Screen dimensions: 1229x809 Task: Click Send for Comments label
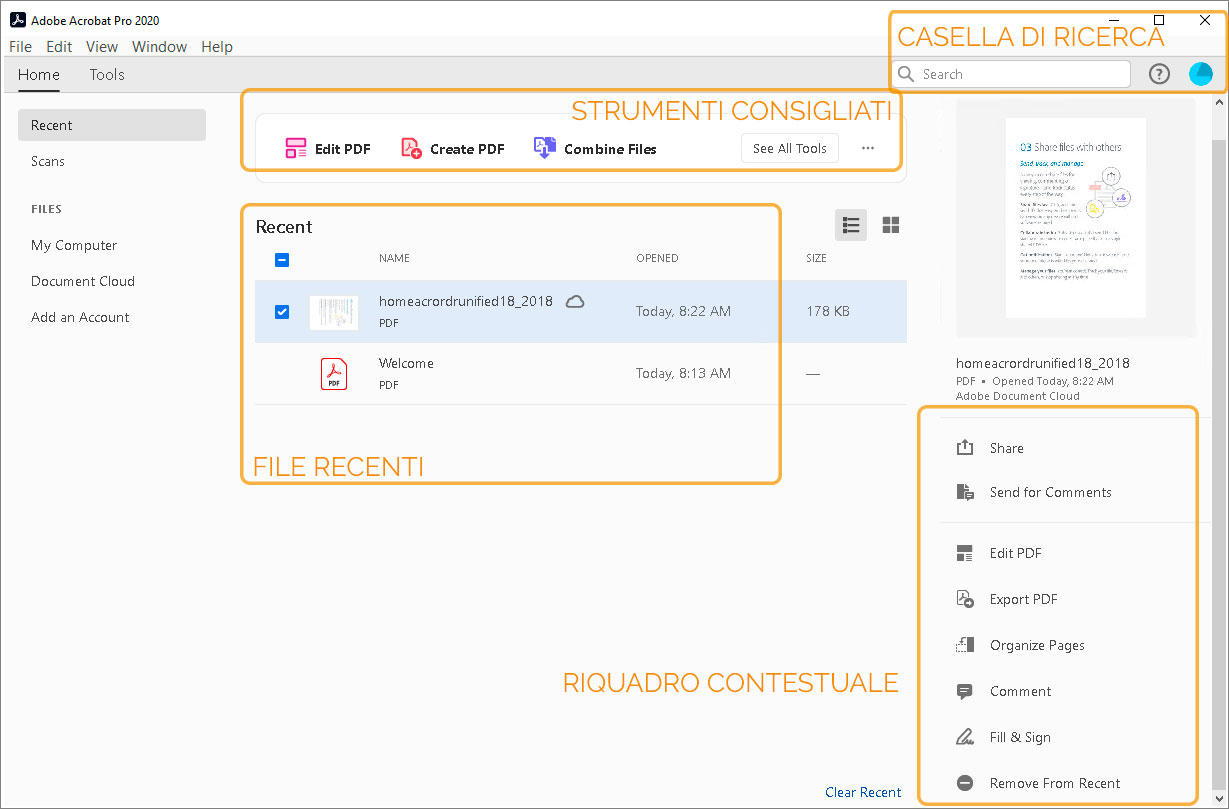[x=1051, y=492]
